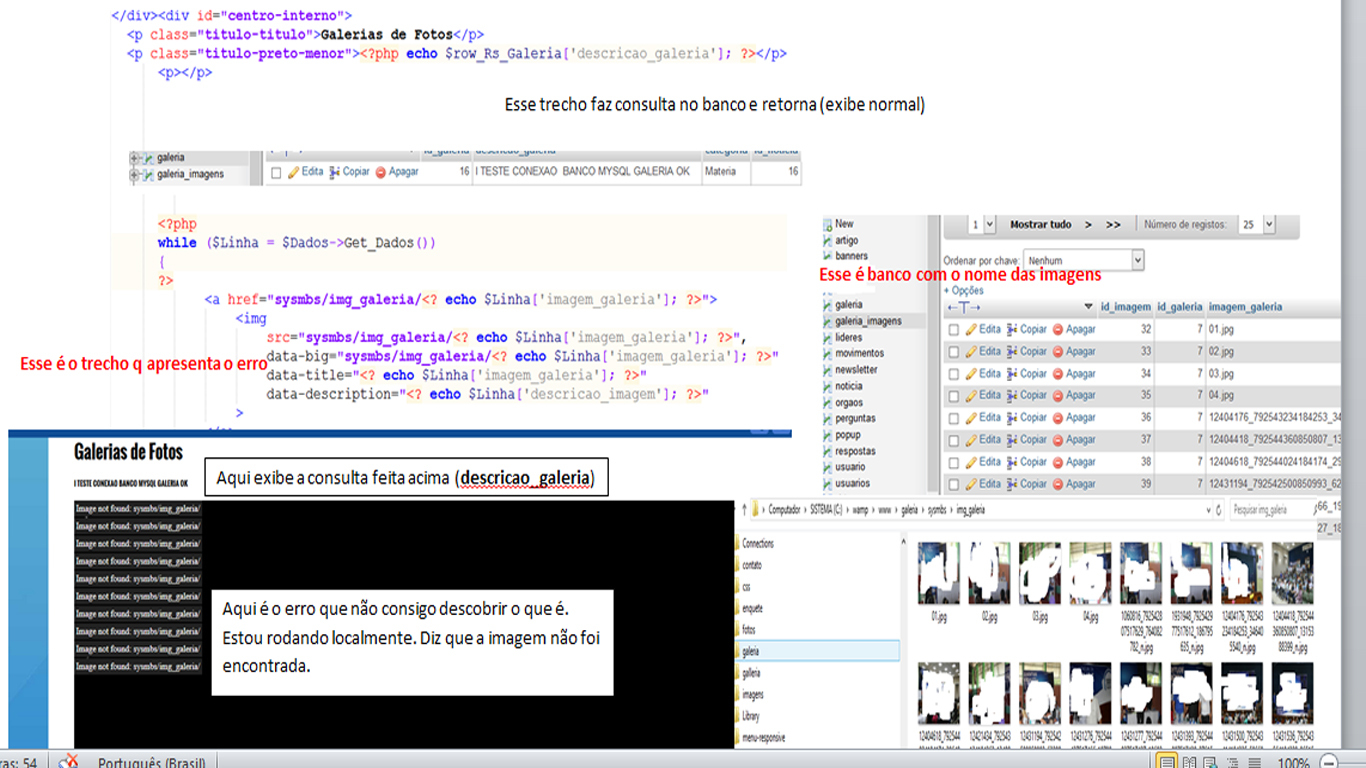Click the zoom out minus button in the status bar
1366x768 pixels.
pos(1329,762)
